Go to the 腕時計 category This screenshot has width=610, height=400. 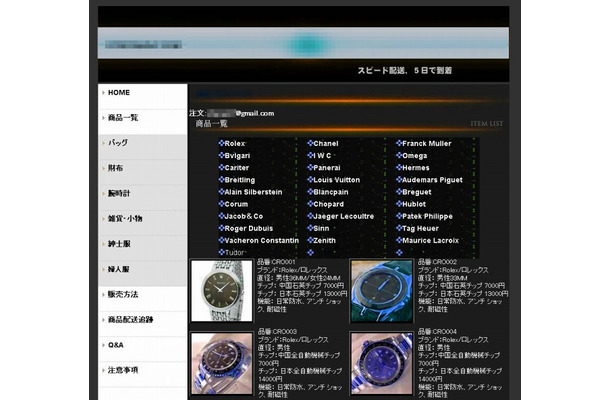click(x=121, y=193)
